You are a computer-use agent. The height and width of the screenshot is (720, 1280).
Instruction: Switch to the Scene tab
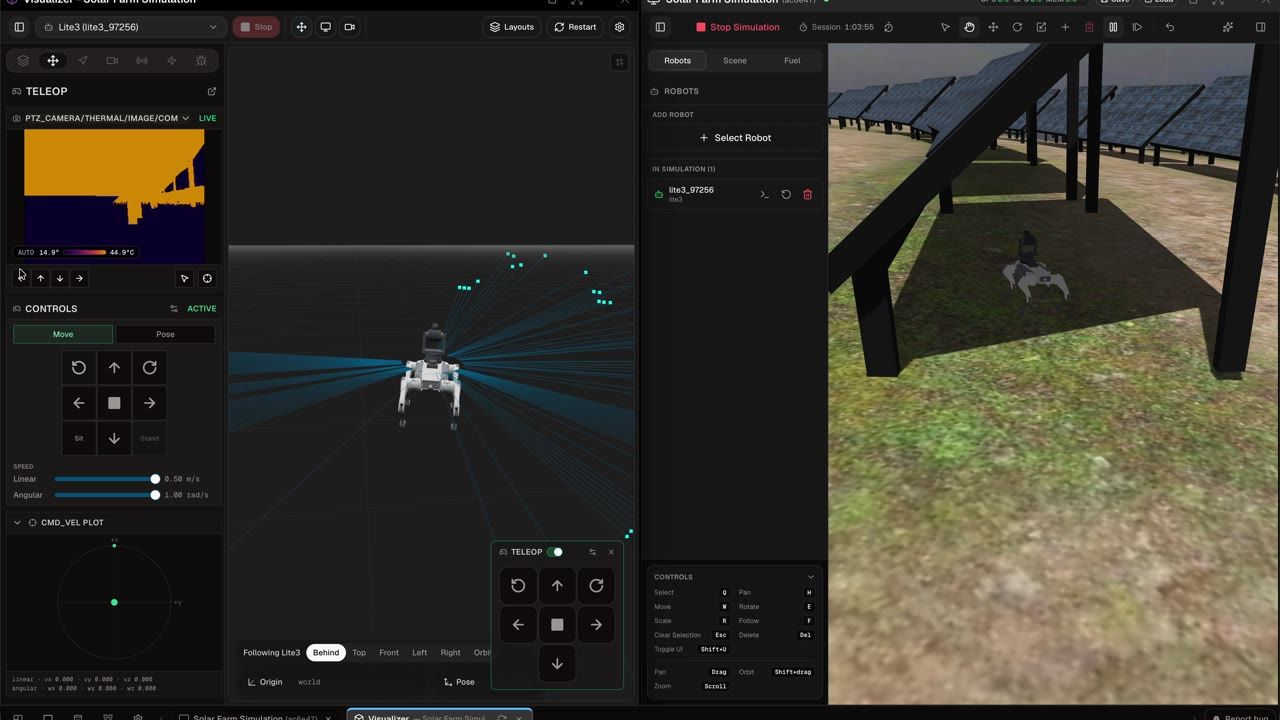click(735, 61)
